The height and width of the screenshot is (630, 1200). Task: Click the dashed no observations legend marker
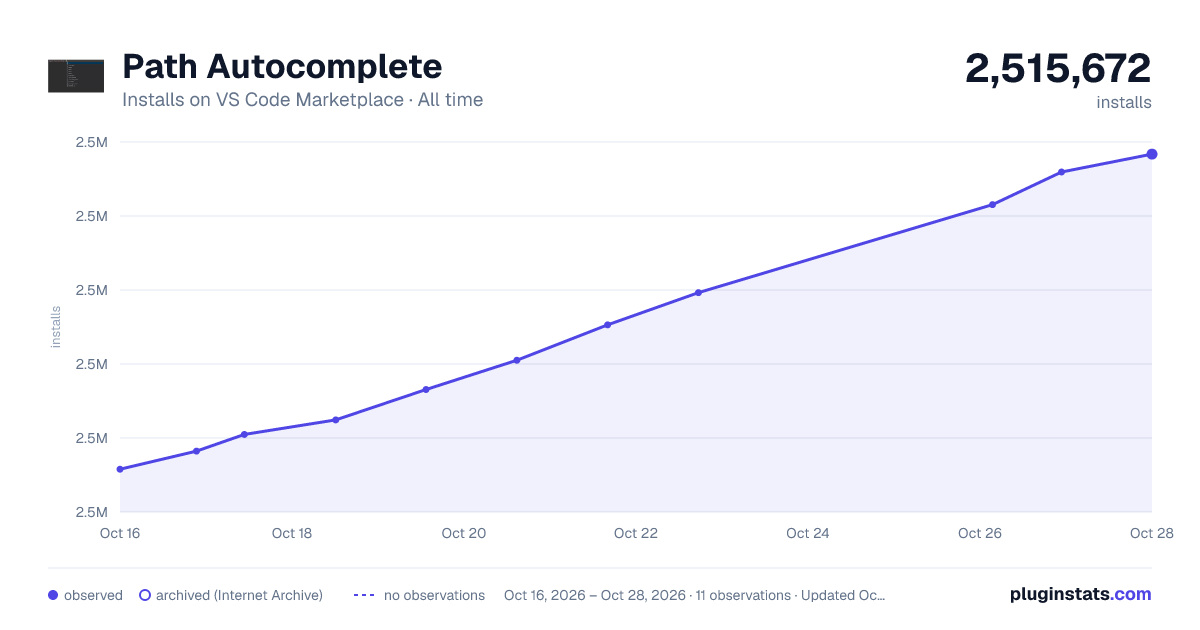[x=363, y=595]
